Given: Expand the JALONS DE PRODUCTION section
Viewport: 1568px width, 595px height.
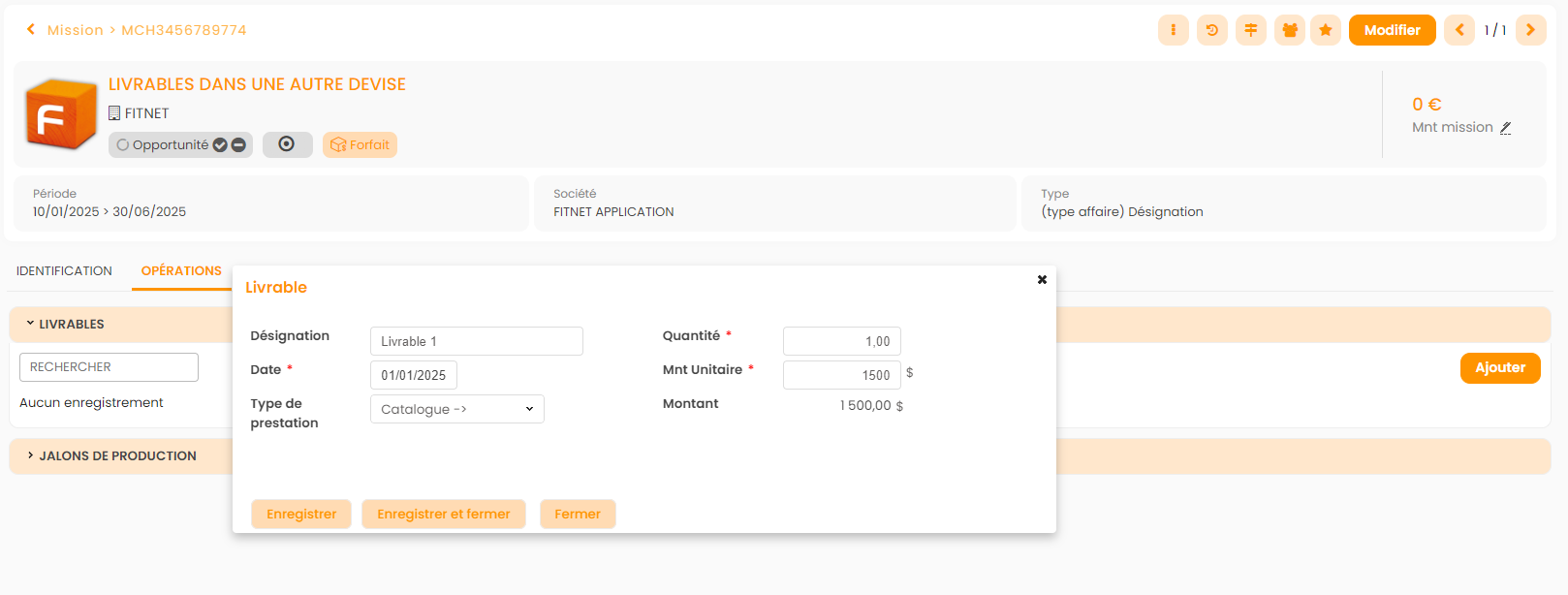Looking at the screenshot, I should click(31, 455).
